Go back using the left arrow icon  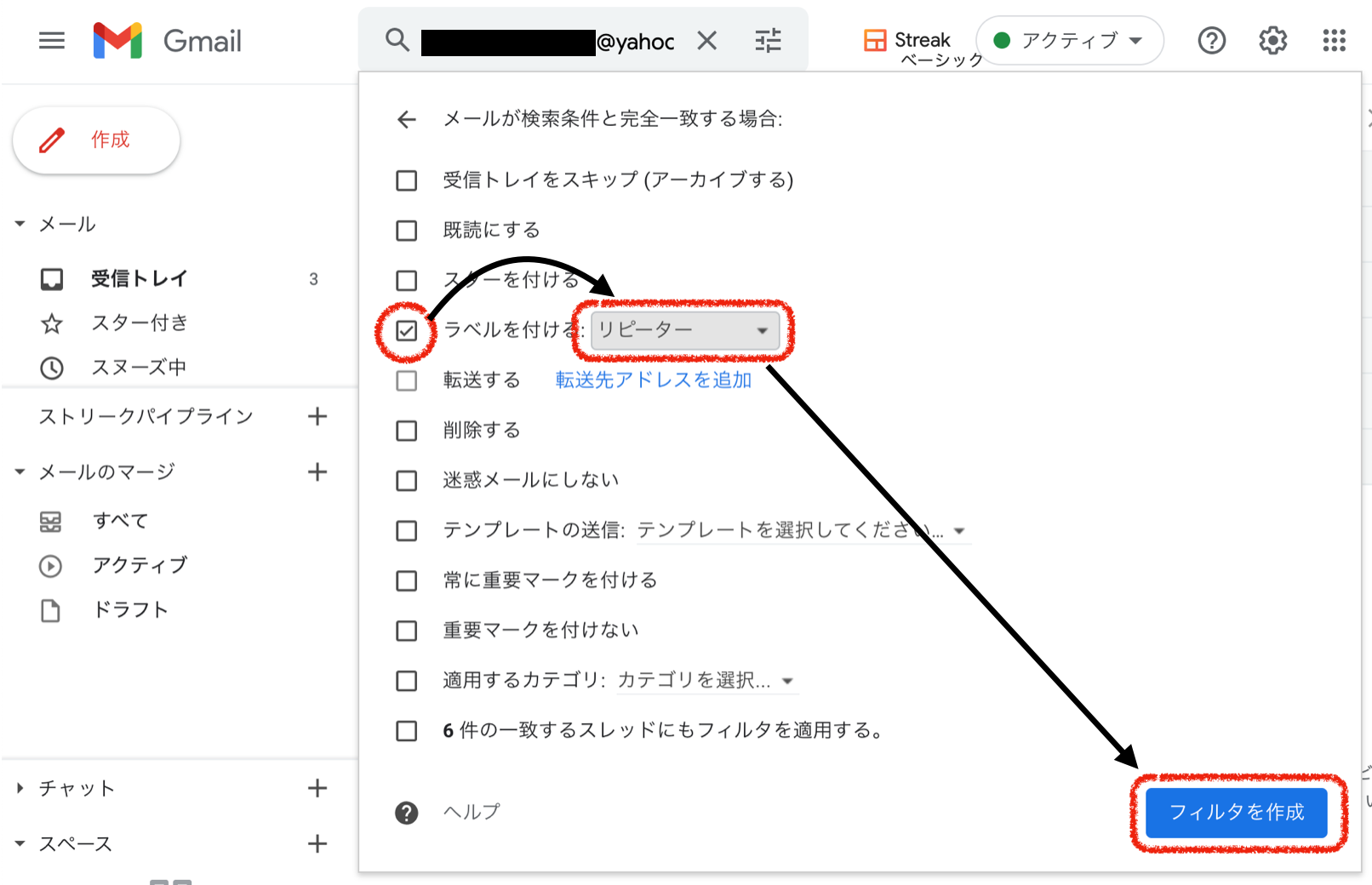407,120
